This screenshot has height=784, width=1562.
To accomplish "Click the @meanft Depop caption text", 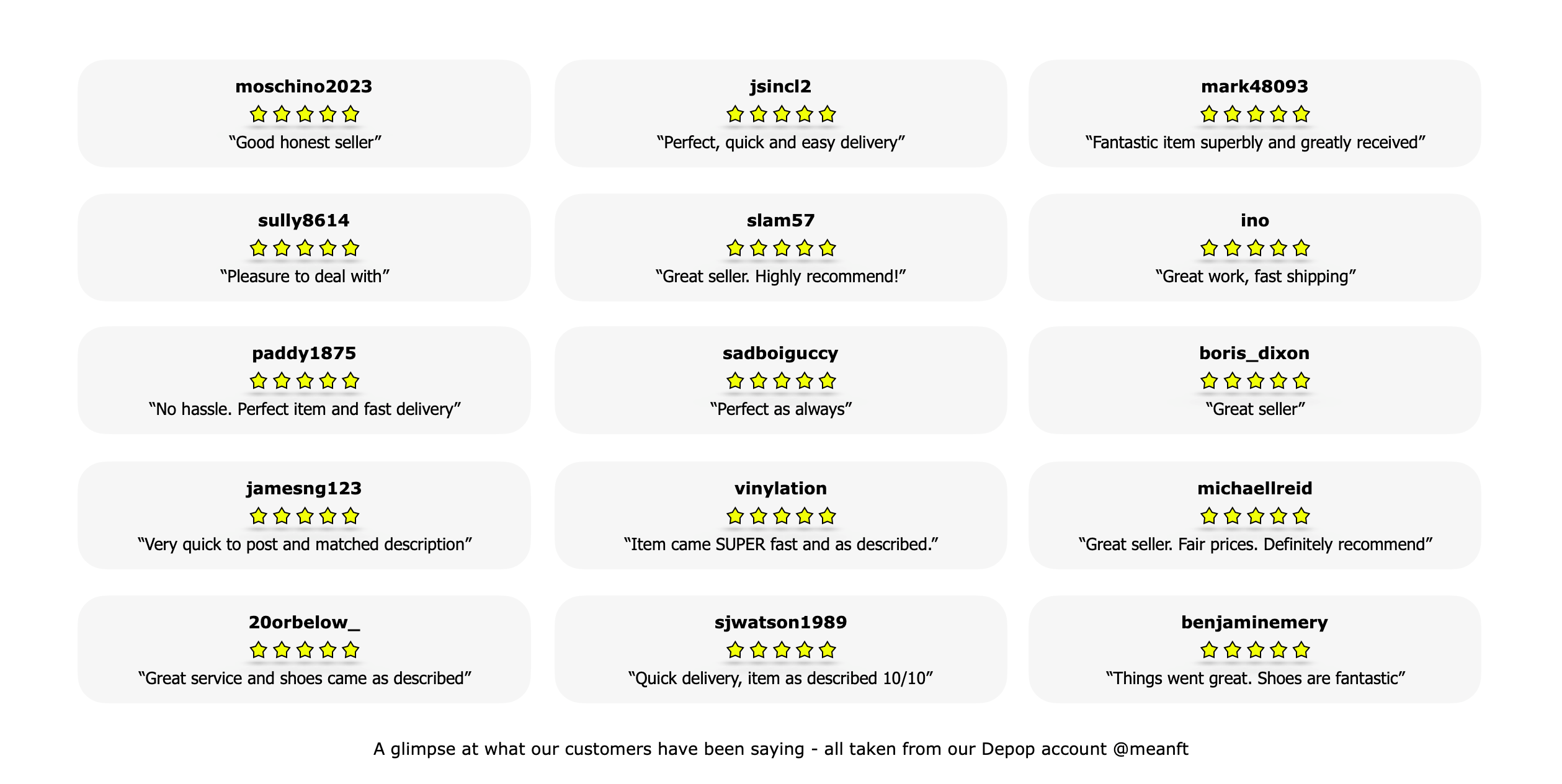I will (x=781, y=749).
